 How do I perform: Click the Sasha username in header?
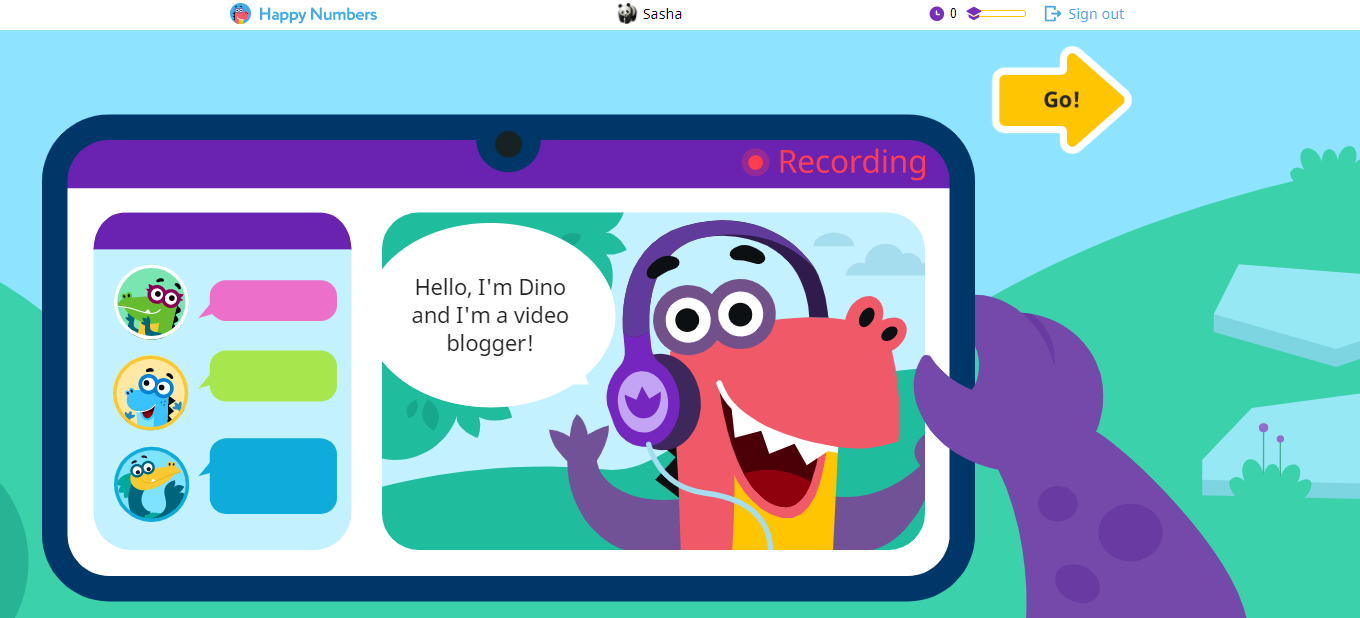(x=662, y=14)
